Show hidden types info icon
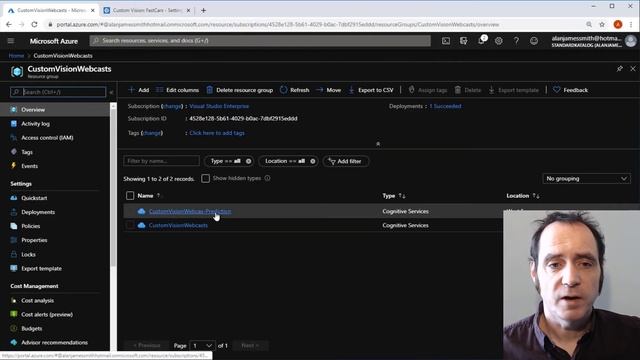This screenshot has width=640, height=360. (267, 178)
